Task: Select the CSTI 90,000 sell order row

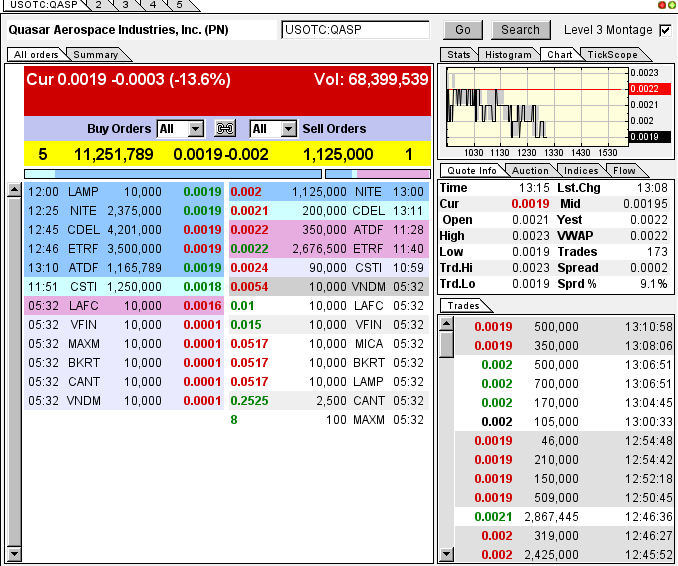Action: (329, 268)
